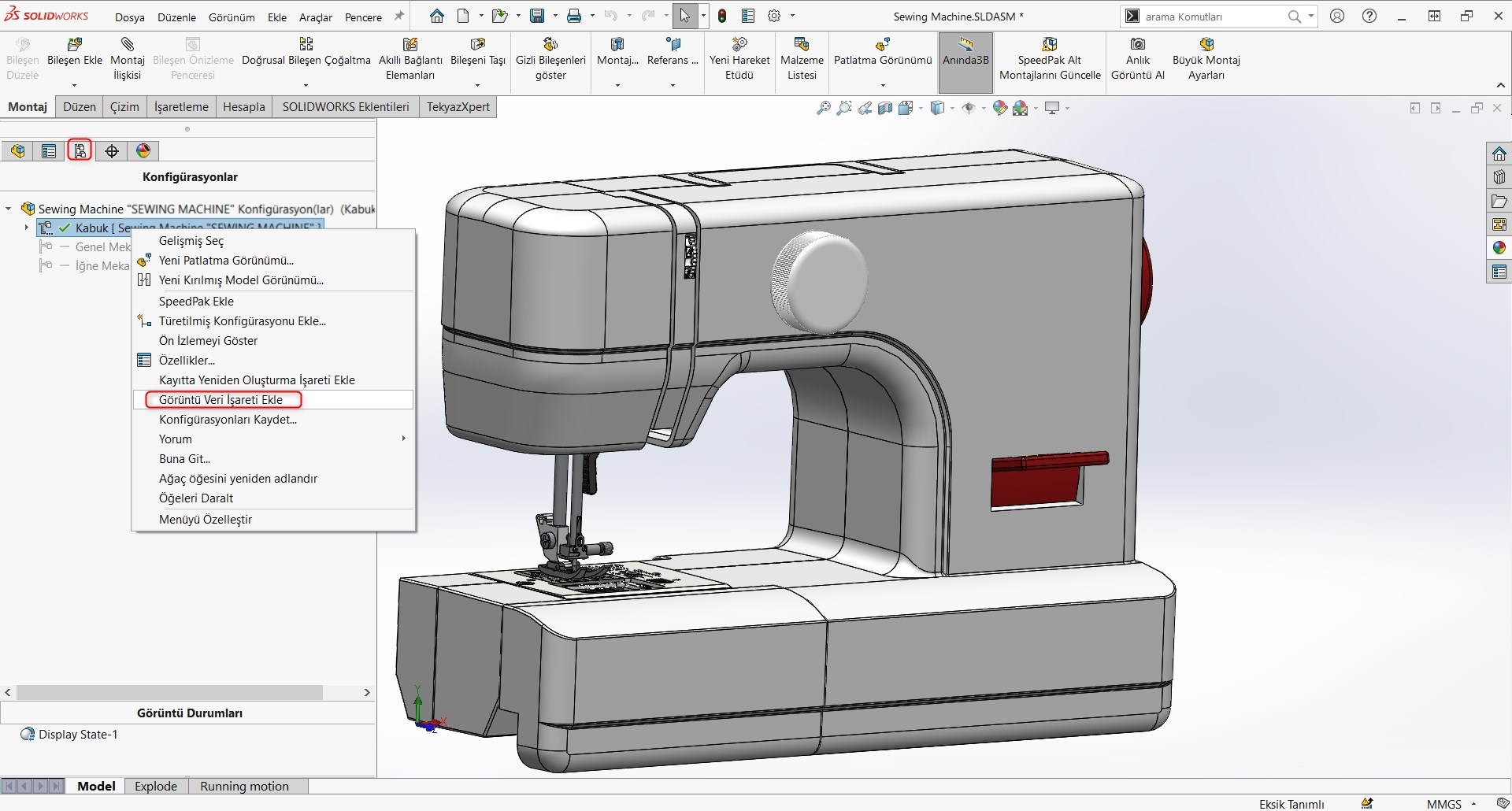
Task: Click the MMGS unit system status
Action: pyautogui.click(x=1443, y=803)
